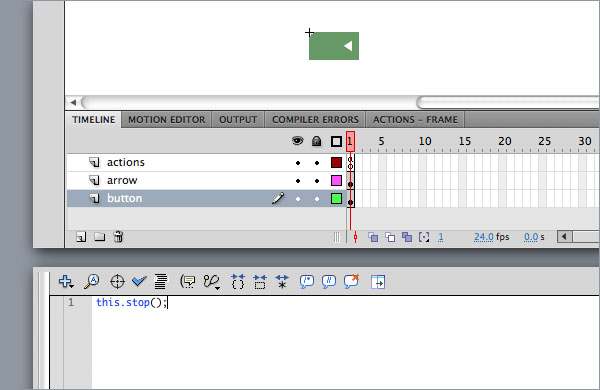The height and width of the screenshot is (390, 600).
Task: Click the green button layer outline swatch
Action: point(336,198)
